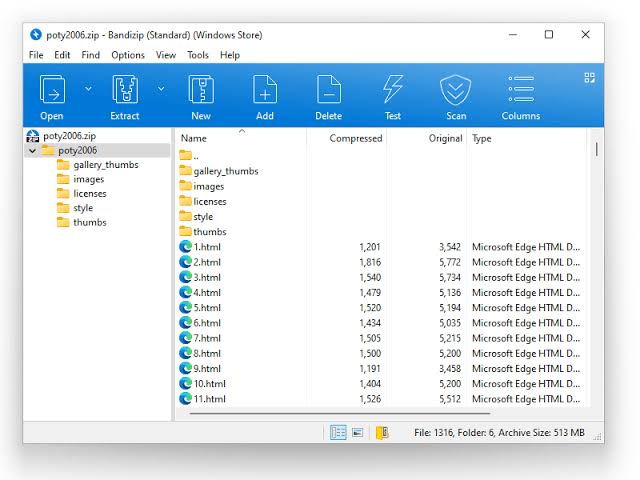Click the toolbar customize grid icon
640x480 pixels.
[x=589, y=78]
